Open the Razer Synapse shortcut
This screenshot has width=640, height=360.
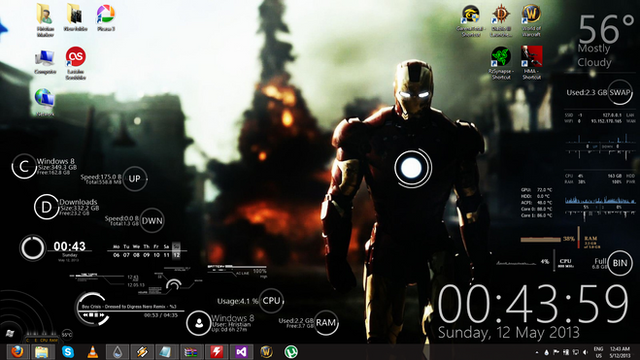501,62
